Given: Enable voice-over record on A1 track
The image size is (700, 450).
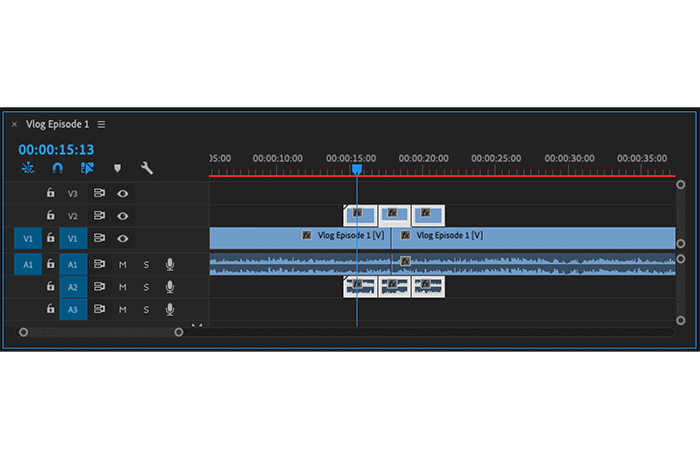Looking at the screenshot, I should [170, 265].
